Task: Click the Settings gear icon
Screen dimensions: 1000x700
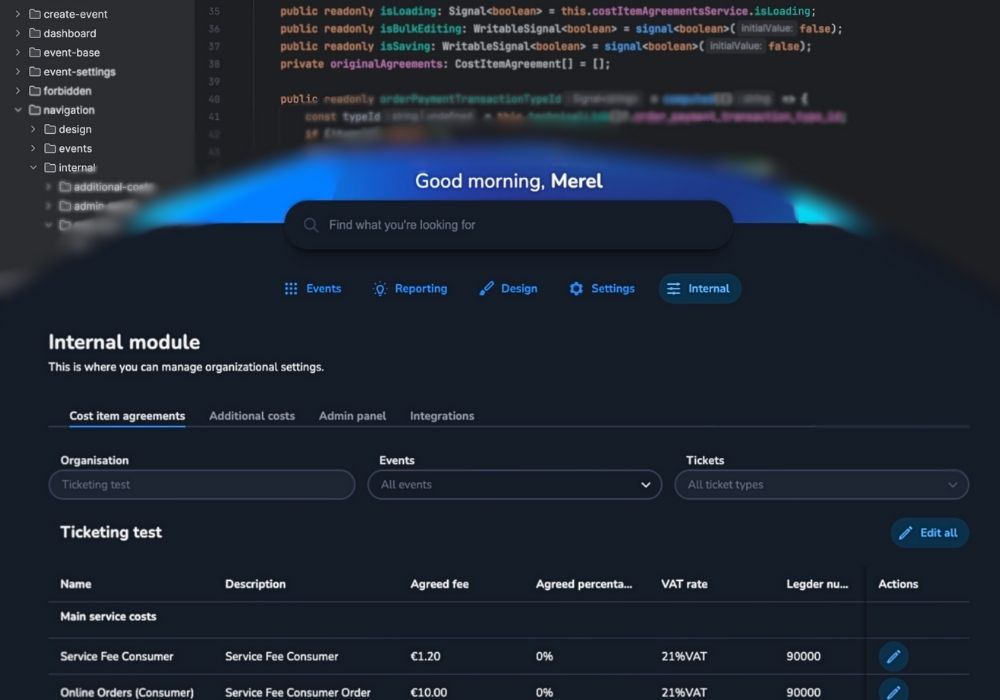Action: click(x=576, y=289)
